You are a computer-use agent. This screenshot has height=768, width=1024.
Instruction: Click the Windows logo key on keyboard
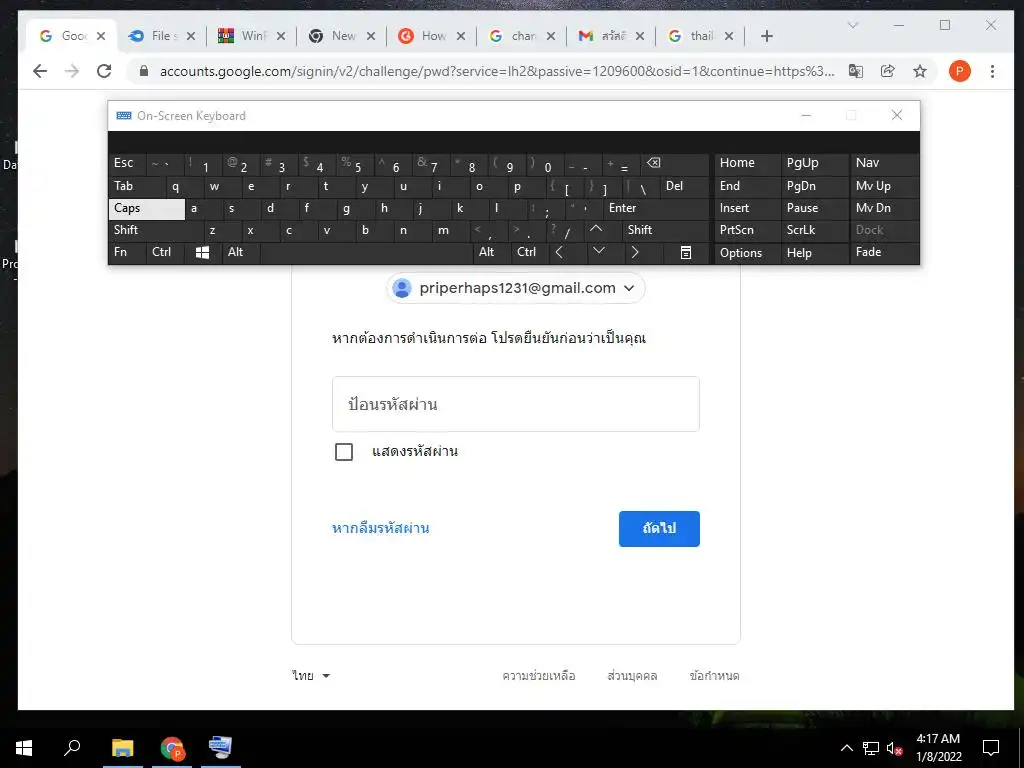[203, 252]
